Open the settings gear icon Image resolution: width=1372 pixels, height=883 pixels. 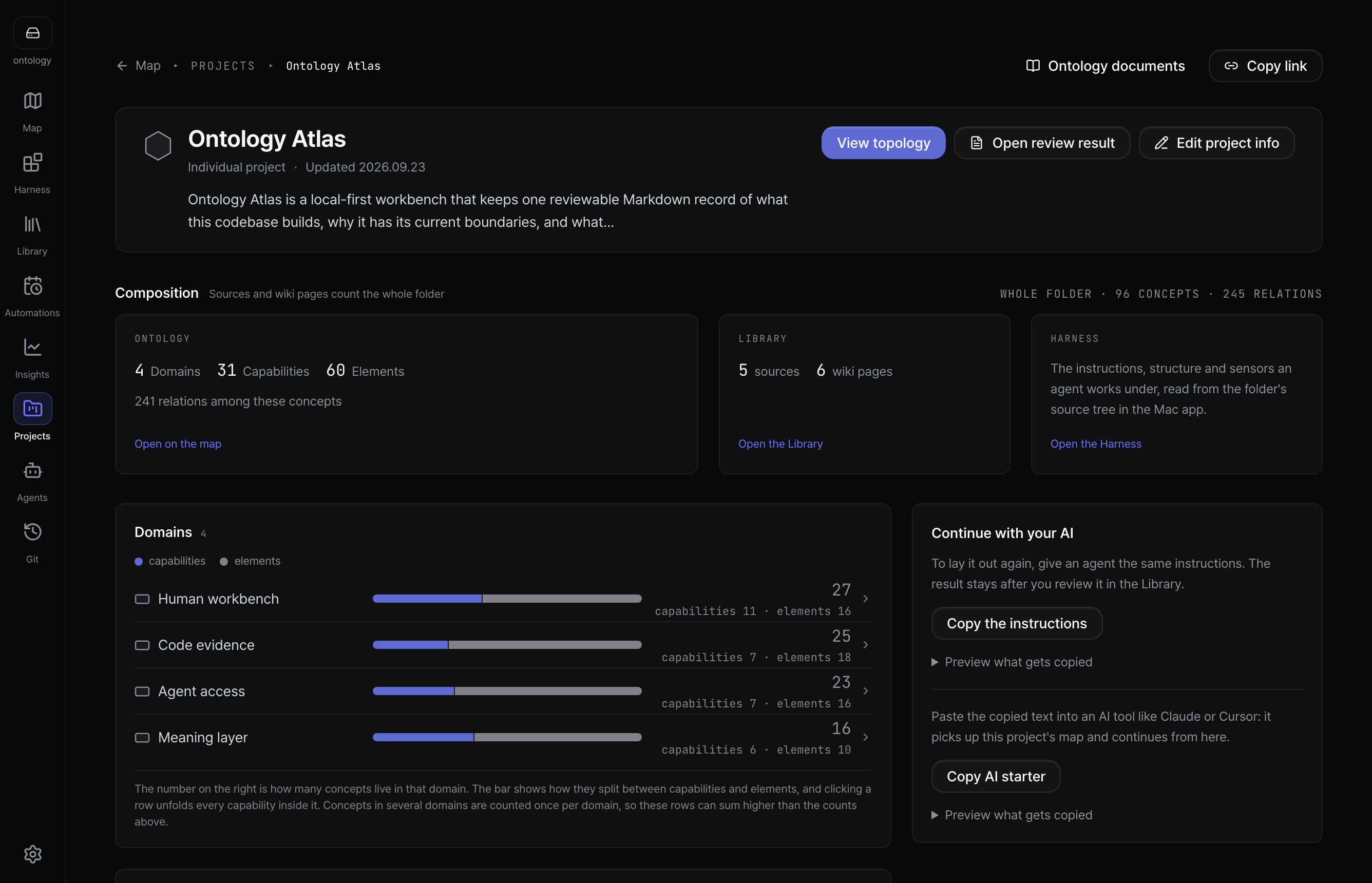(33, 854)
